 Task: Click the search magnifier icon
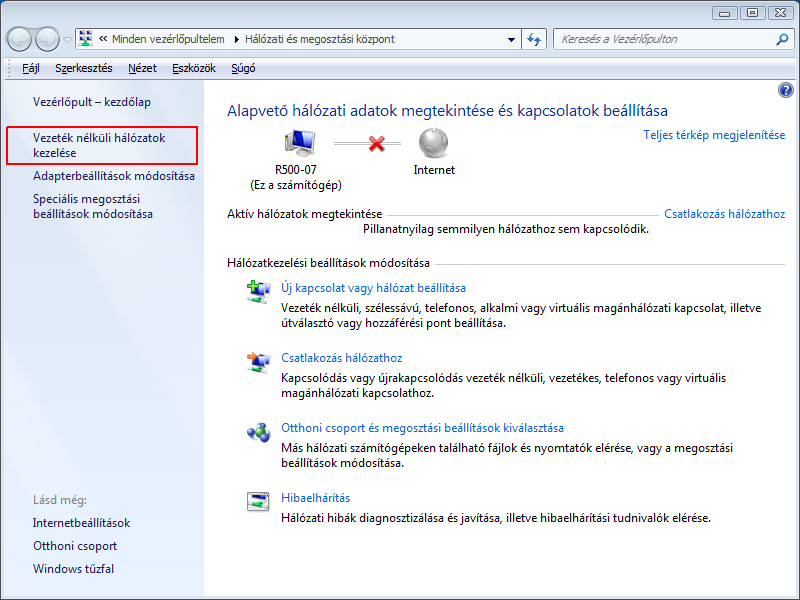pyautogui.click(x=782, y=39)
